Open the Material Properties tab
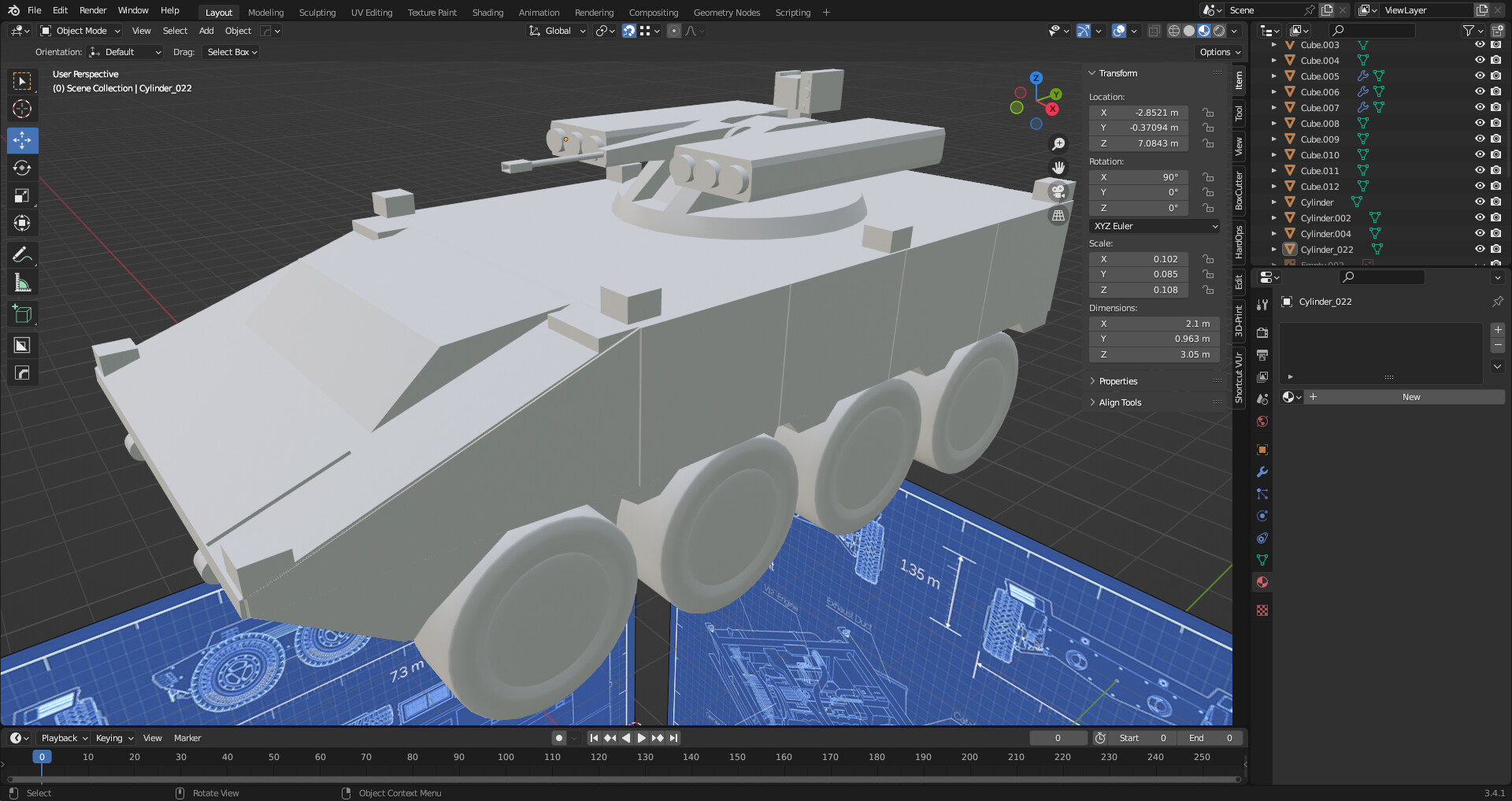The height and width of the screenshot is (801, 1512). click(1262, 582)
